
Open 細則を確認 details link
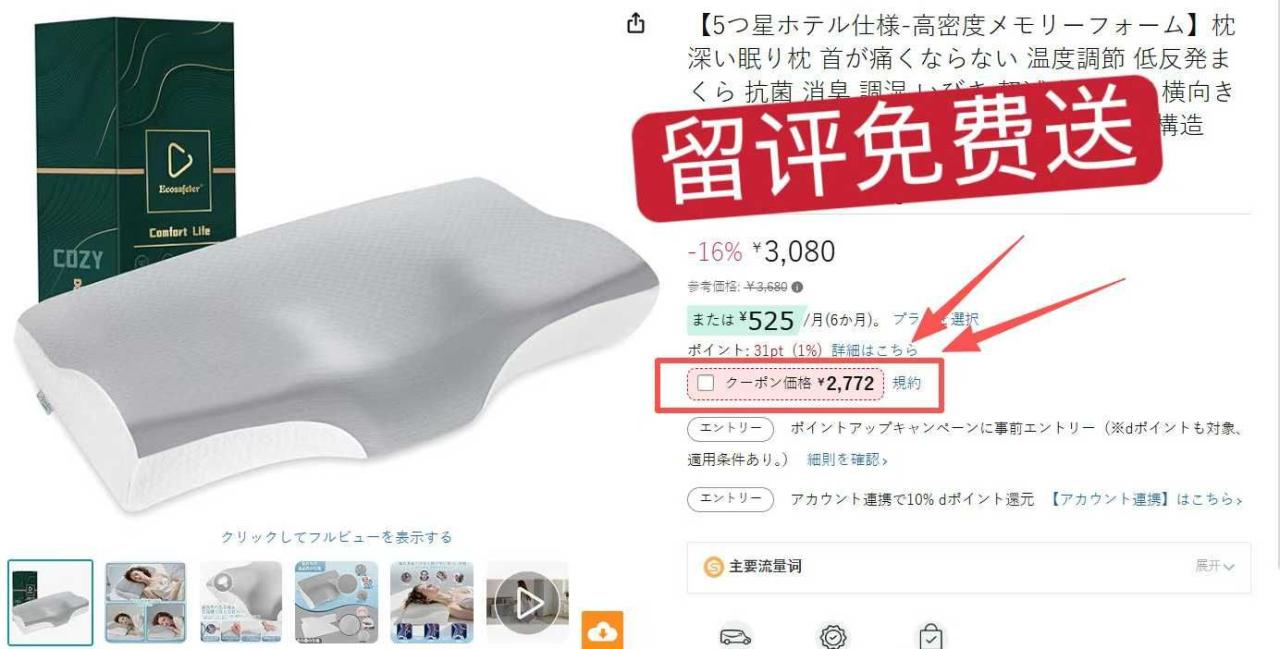point(847,460)
